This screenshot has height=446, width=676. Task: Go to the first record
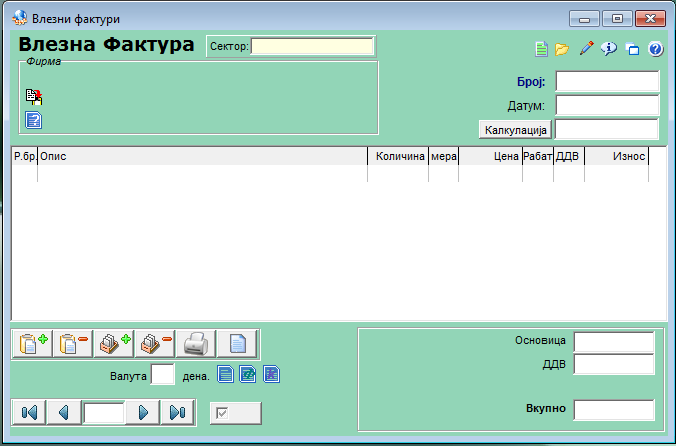pyautogui.click(x=29, y=412)
